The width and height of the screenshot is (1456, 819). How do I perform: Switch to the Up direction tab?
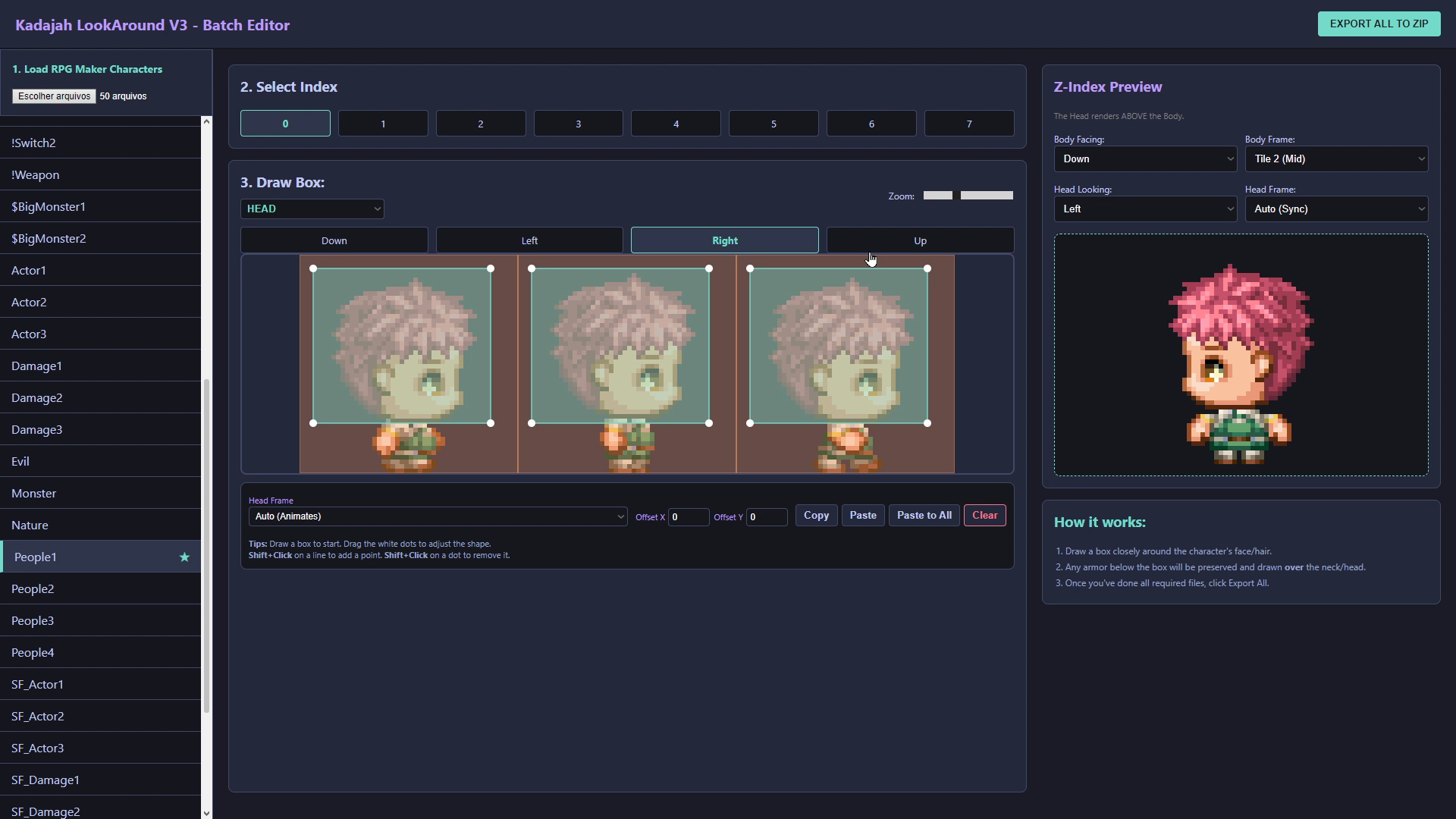[x=920, y=240]
